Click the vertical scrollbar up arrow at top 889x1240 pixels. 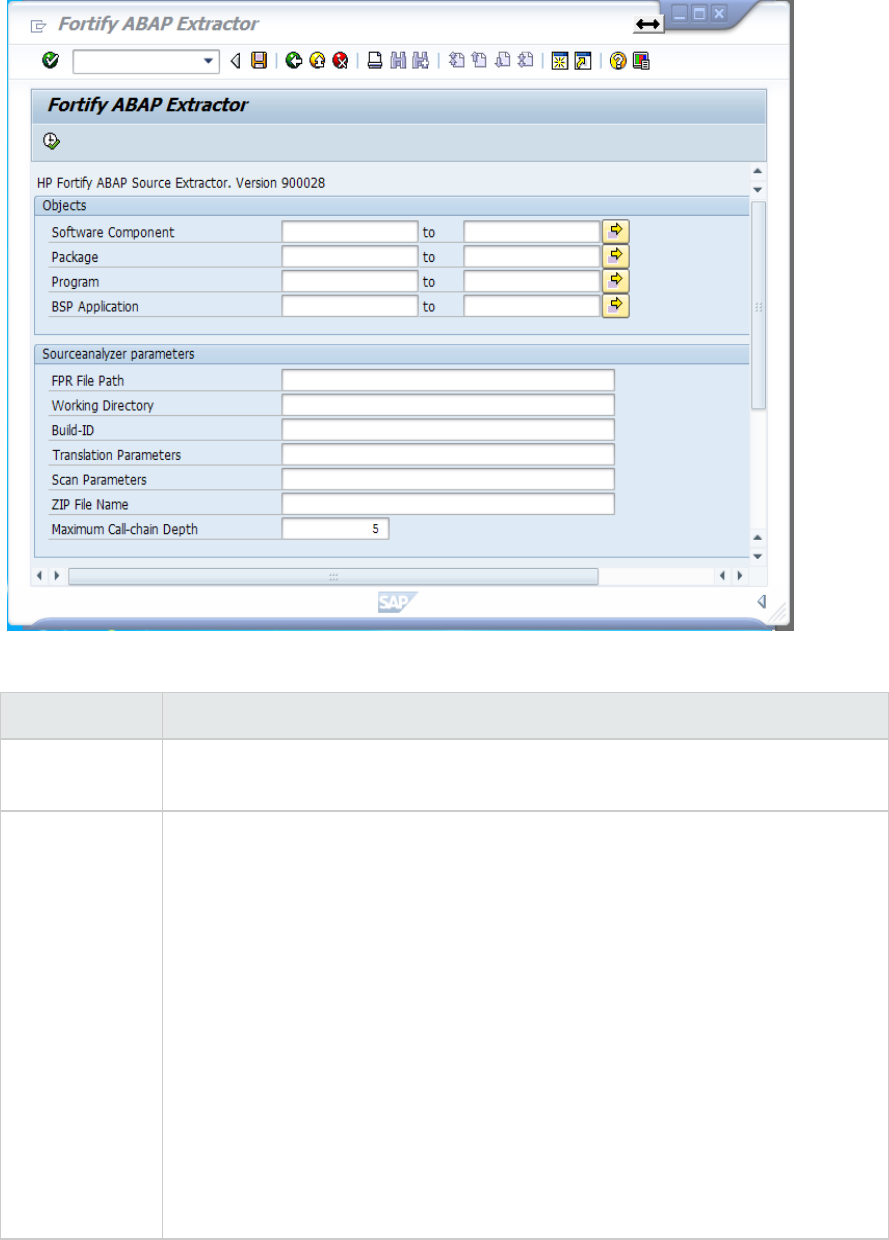pos(757,171)
